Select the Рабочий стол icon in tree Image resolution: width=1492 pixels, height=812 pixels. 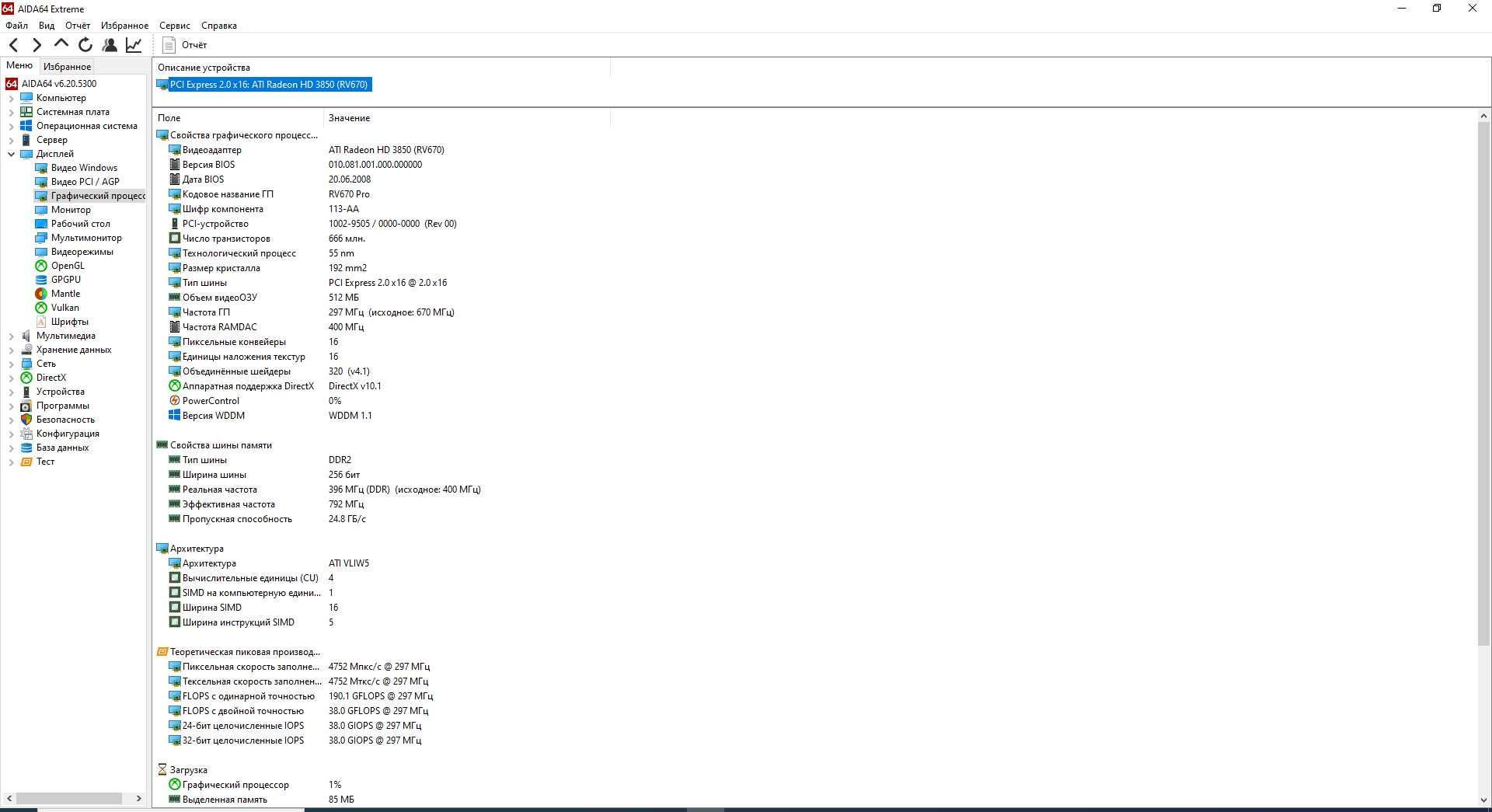click(41, 224)
